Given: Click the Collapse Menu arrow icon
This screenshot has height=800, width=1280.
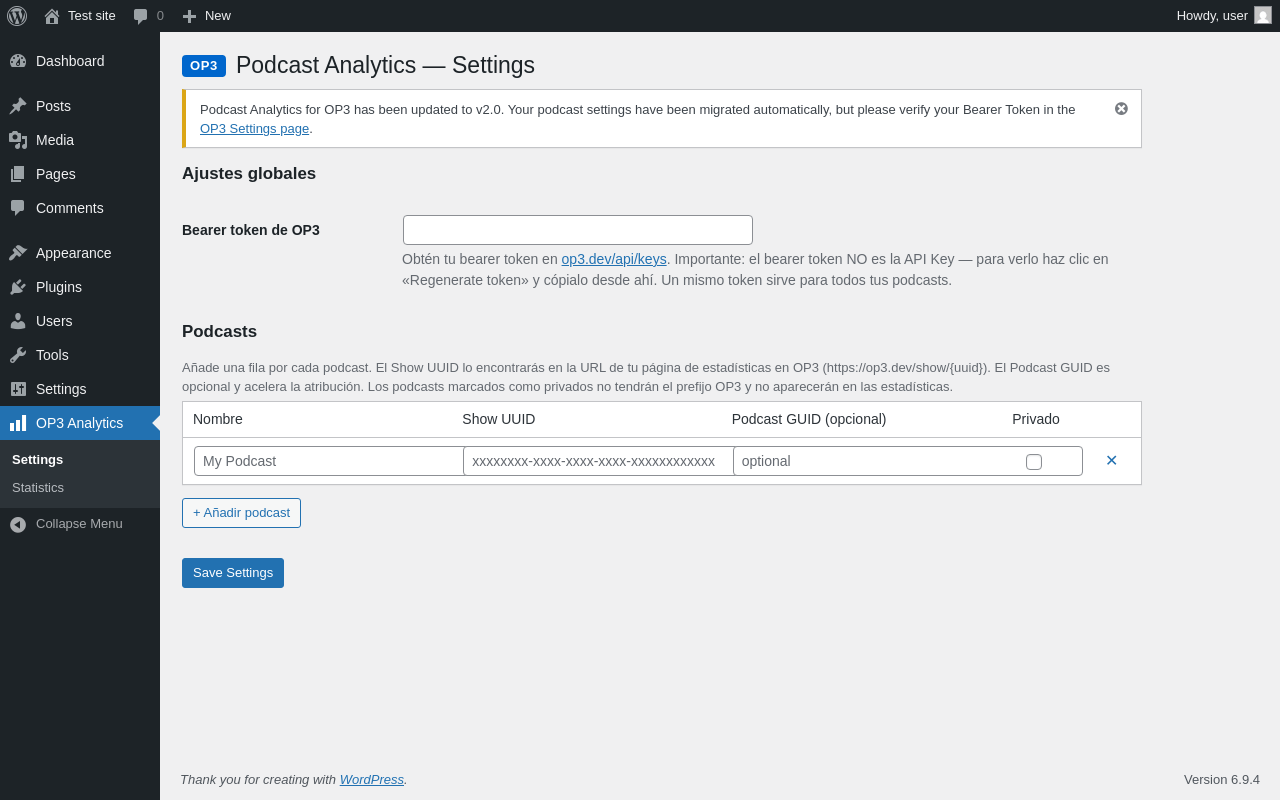Looking at the screenshot, I should [18, 524].
